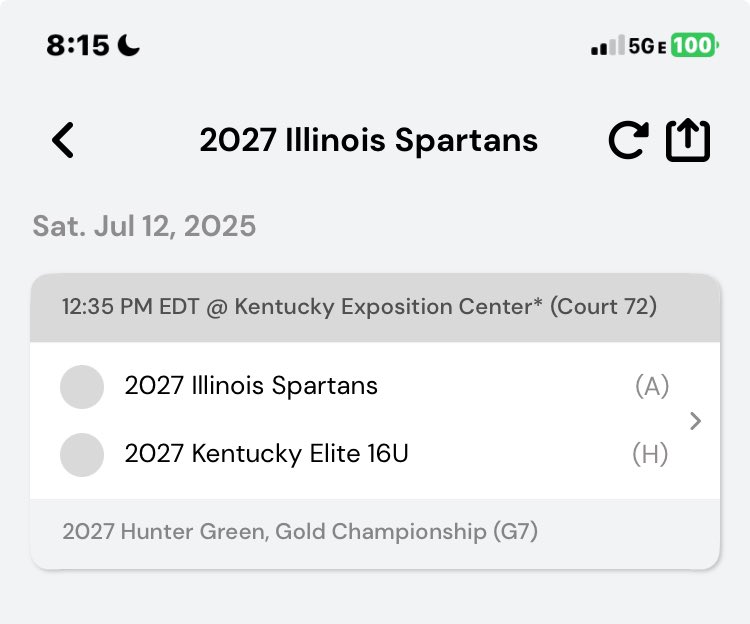This screenshot has width=750, height=624.
Task: Tap the moon Do Not Disturb icon
Action: coord(130,45)
